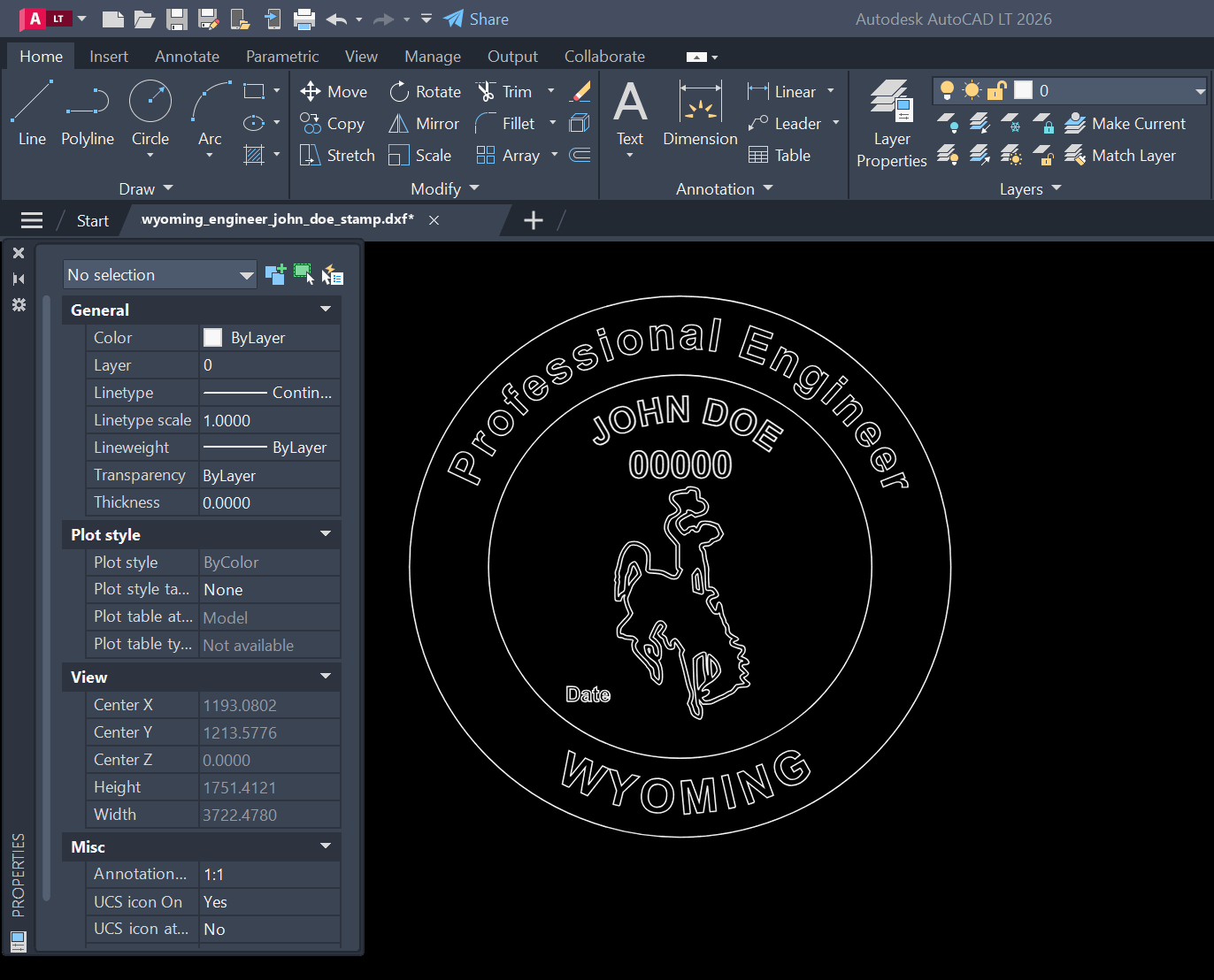
Task: Activate the Scale tool
Action: pos(419,155)
